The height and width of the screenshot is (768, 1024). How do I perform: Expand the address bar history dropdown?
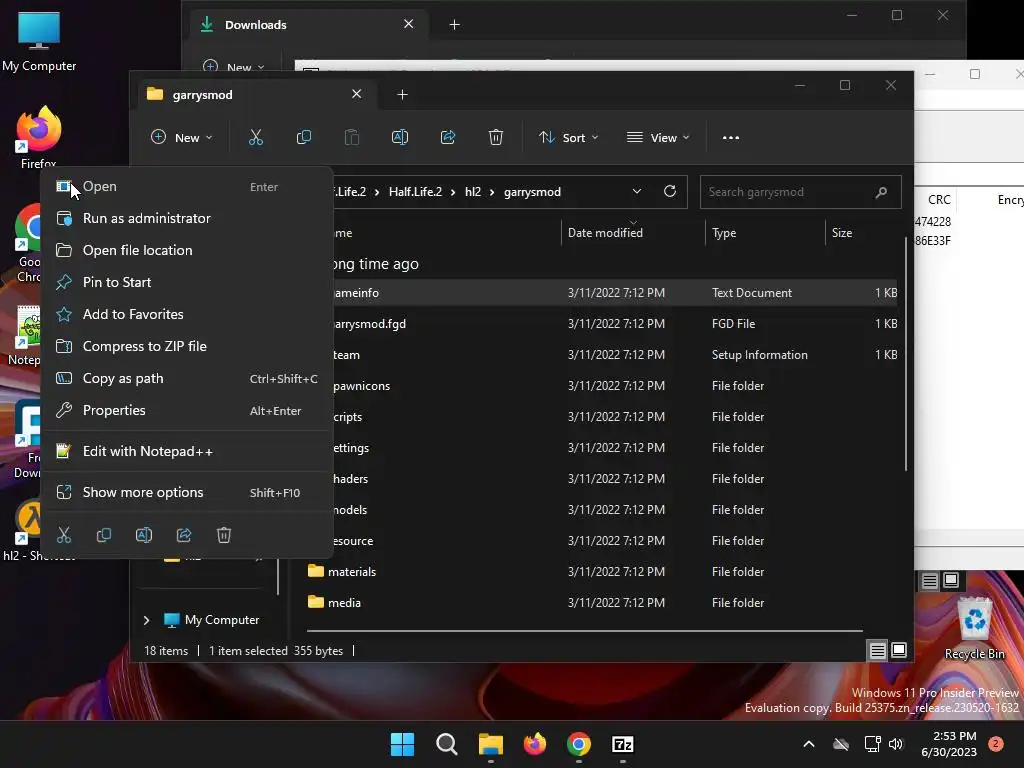tap(637, 191)
